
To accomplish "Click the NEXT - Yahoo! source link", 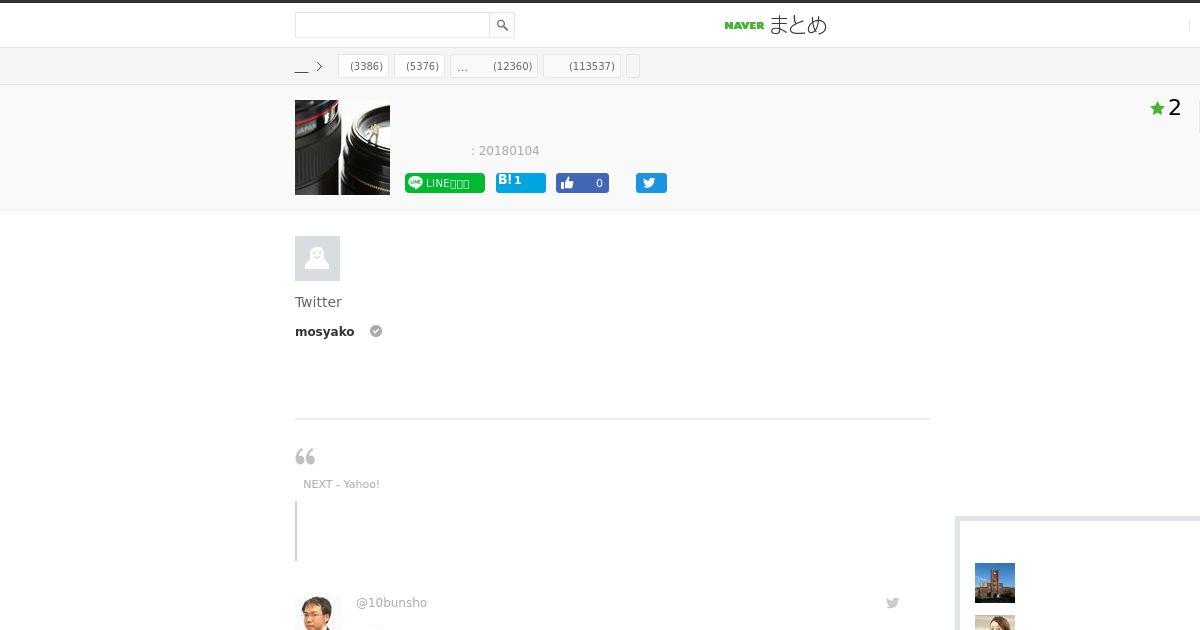I will (x=341, y=484).
